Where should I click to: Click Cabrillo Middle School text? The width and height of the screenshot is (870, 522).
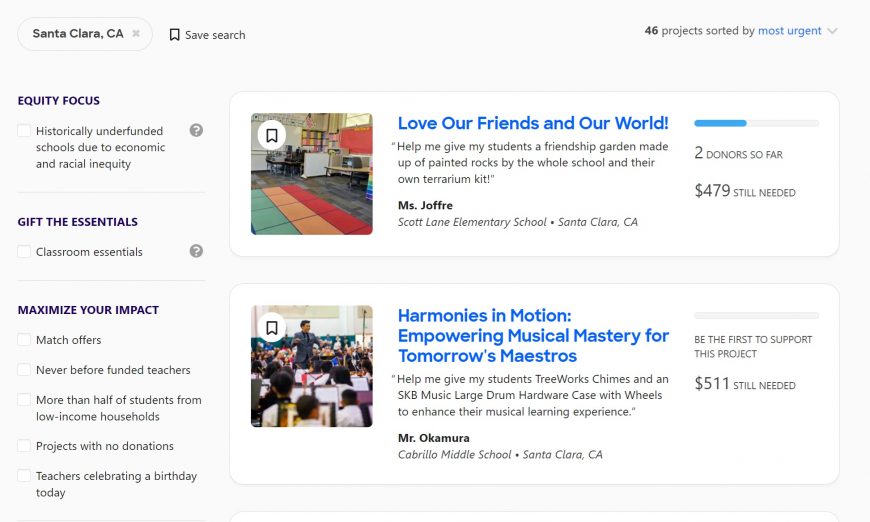pos(454,455)
